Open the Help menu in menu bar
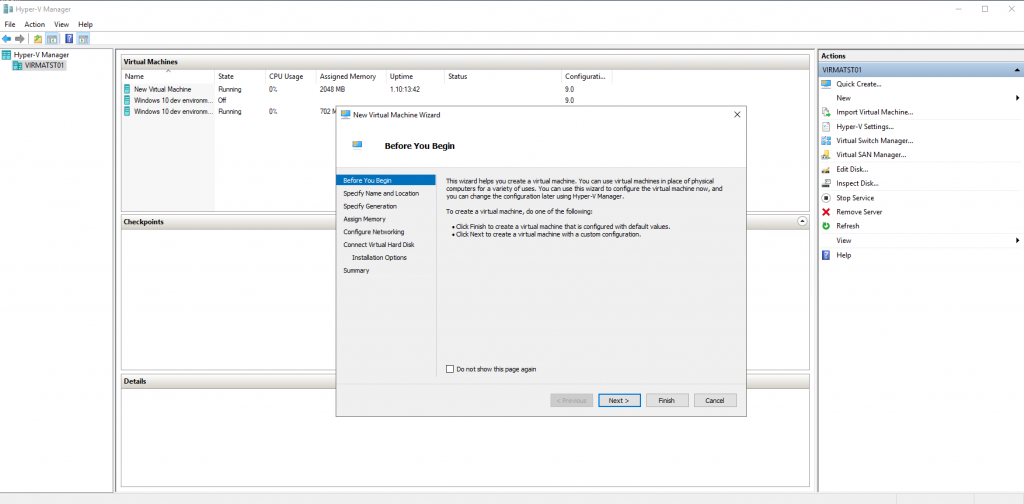Image resolution: width=1024 pixels, height=504 pixels. point(86,24)
